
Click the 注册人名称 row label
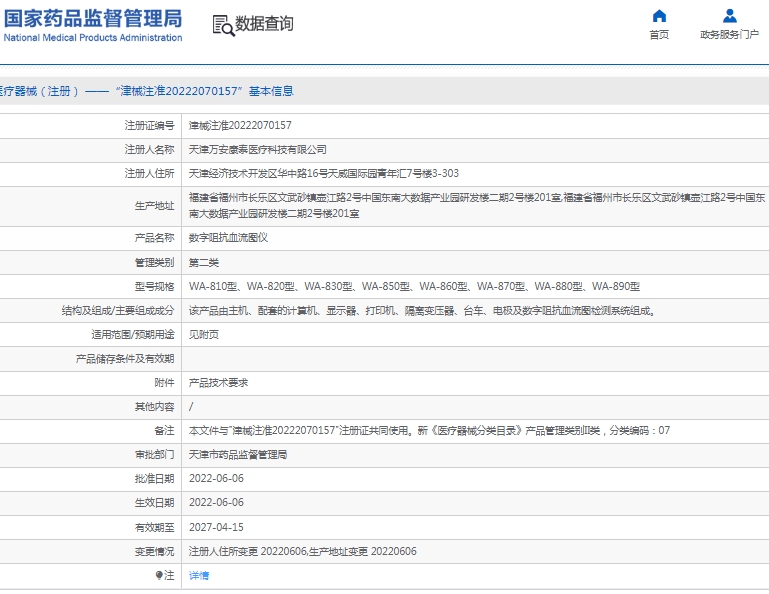point(150,150)
